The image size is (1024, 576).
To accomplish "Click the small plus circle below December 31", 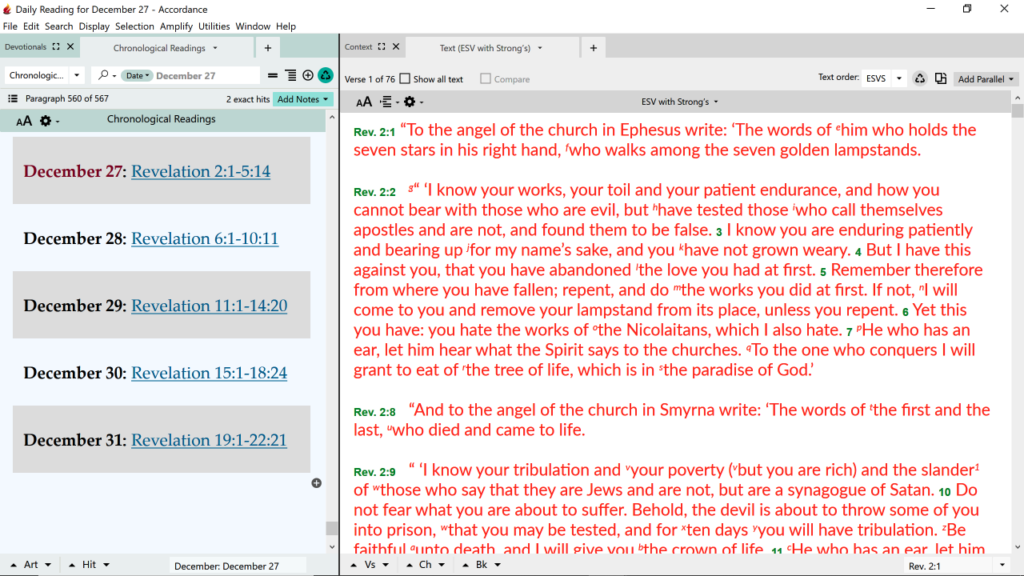I will click(x=317, y=483).
